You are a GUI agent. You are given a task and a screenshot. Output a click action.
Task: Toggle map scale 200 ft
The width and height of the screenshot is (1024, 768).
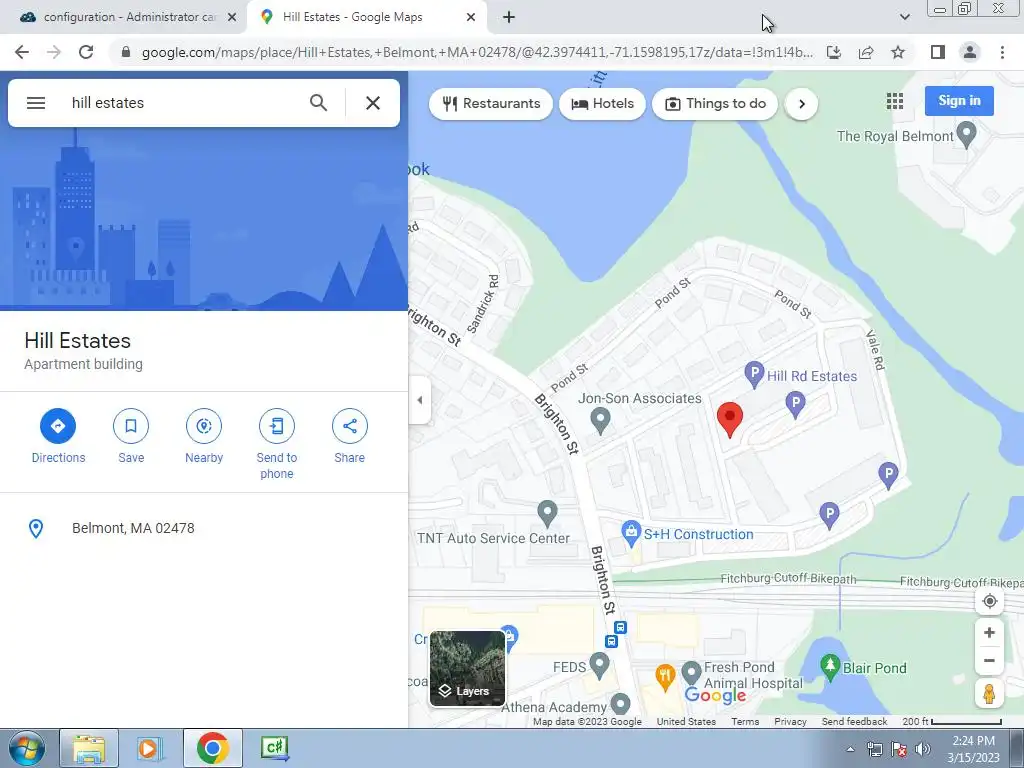click(952, 722)
